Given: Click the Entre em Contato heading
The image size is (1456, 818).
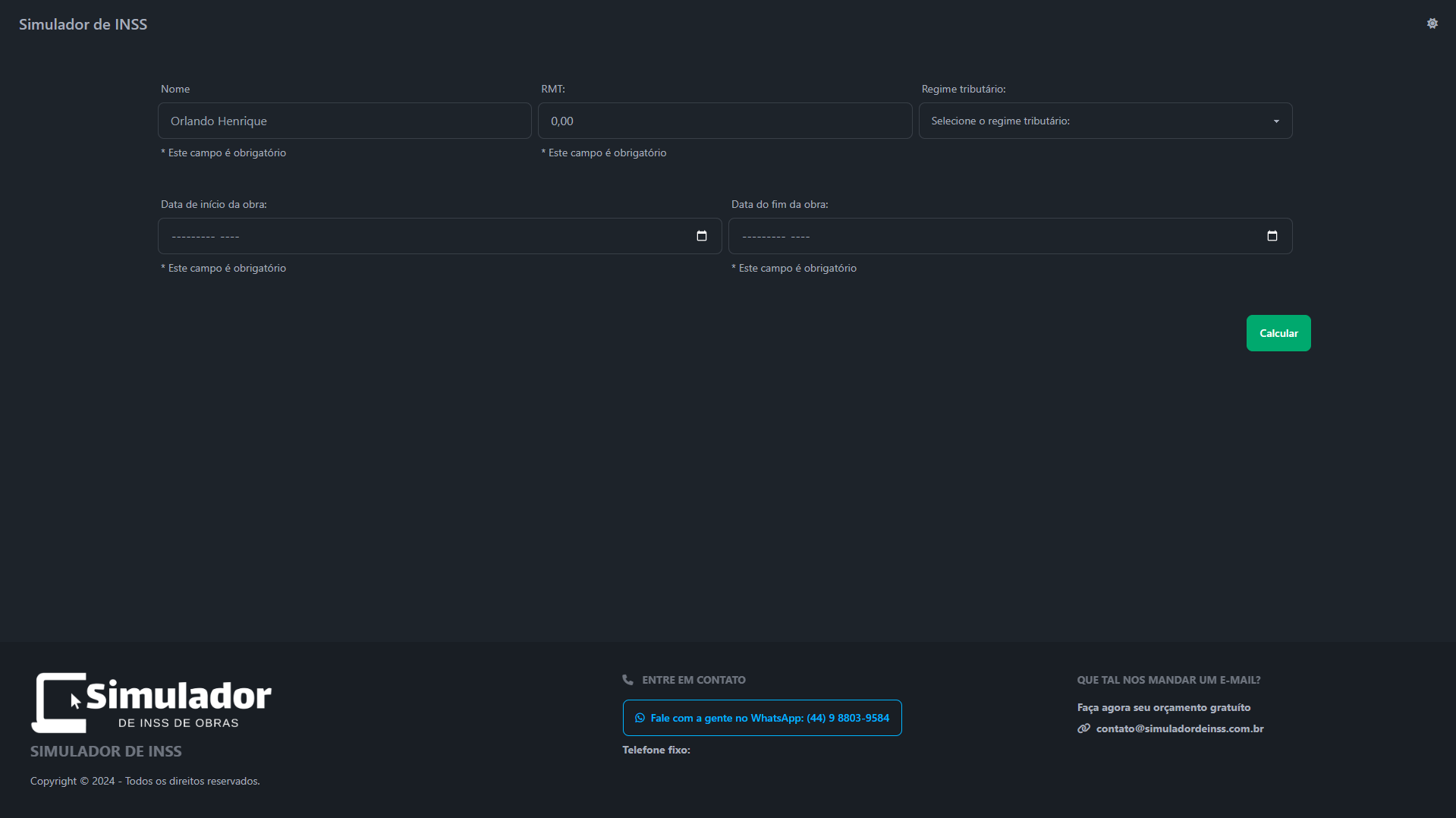Looking at the screenshot, I should tap(693, 680).
